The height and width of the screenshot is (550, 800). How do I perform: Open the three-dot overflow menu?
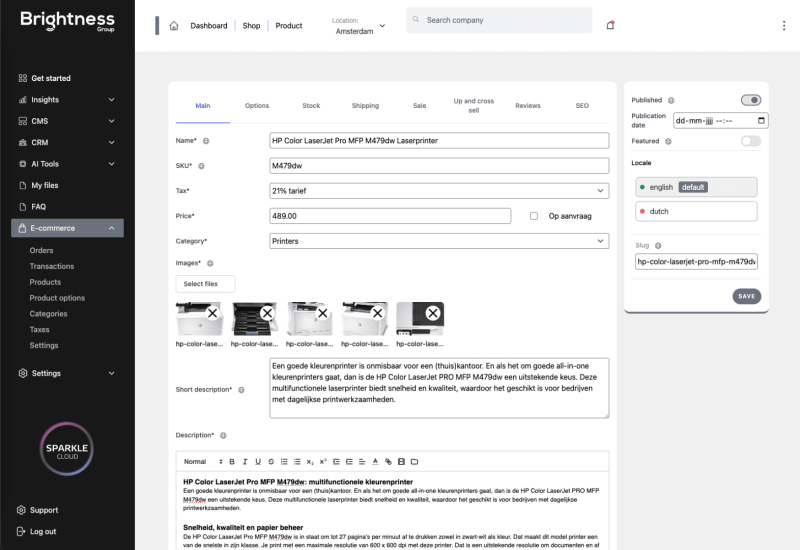click(x=784, y=26)
